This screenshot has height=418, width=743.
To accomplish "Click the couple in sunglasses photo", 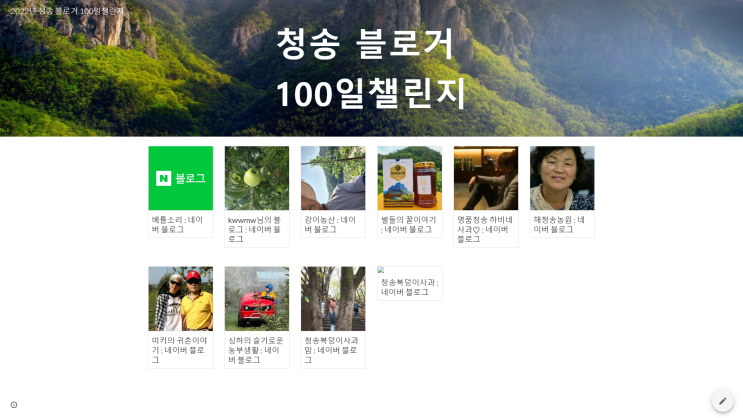I will (181, 299).
